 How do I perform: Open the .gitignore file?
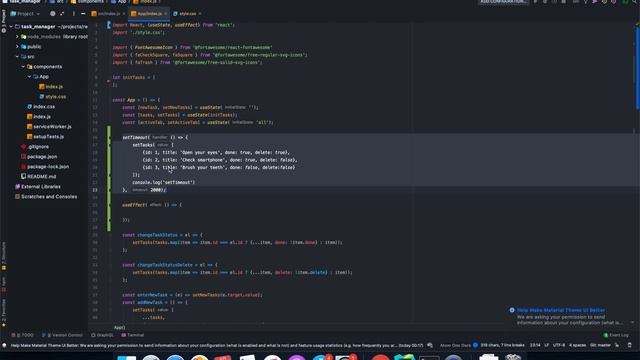(35, 147)
